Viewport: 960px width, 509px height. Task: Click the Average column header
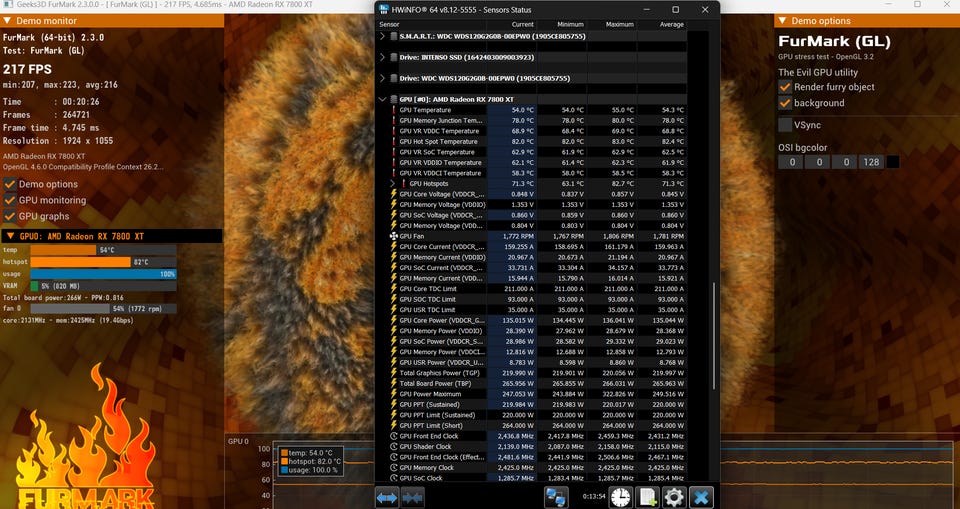672,25
